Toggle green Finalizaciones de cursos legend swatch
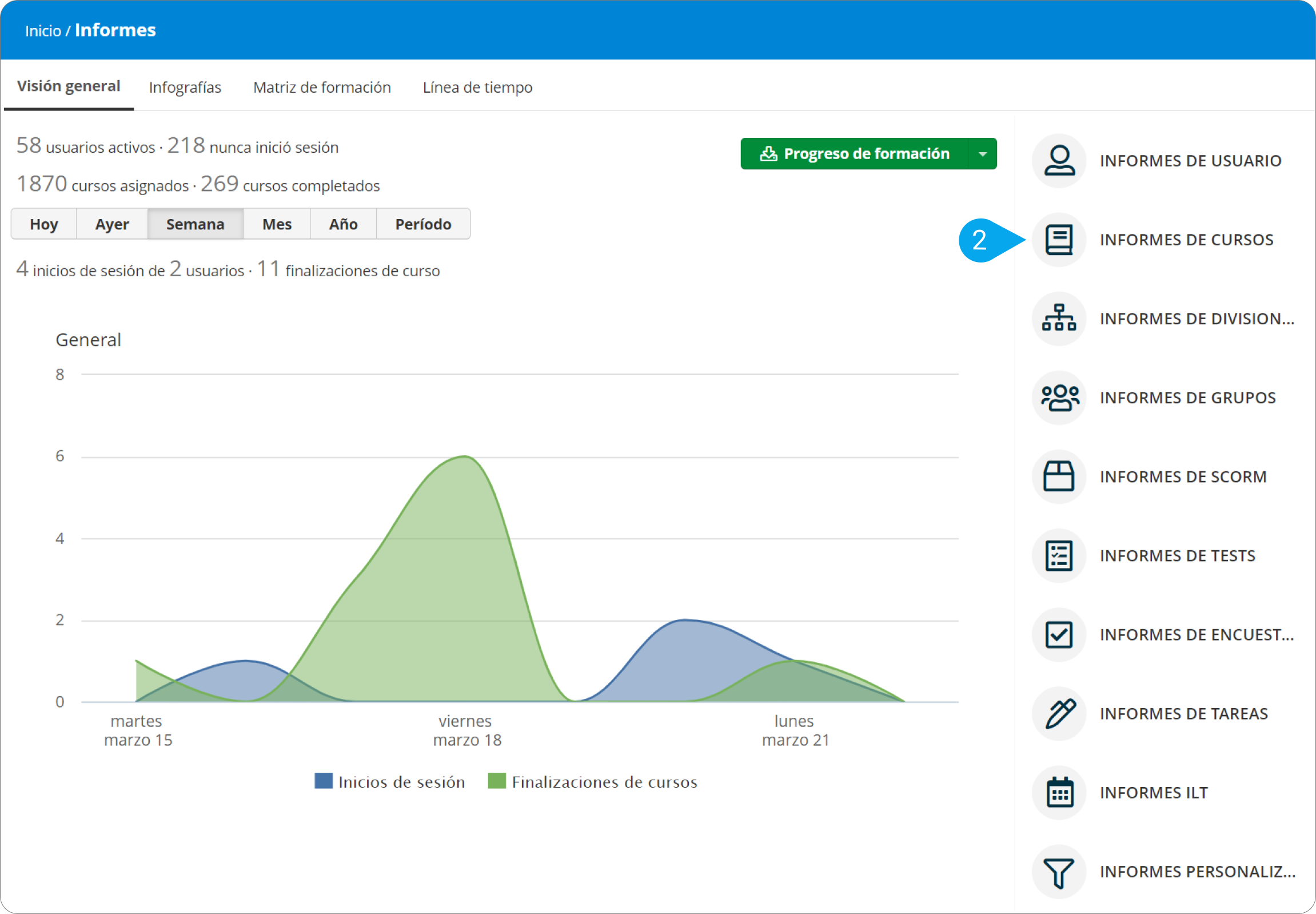Viewport: 1316px width, 914px height. click(497, 781)
